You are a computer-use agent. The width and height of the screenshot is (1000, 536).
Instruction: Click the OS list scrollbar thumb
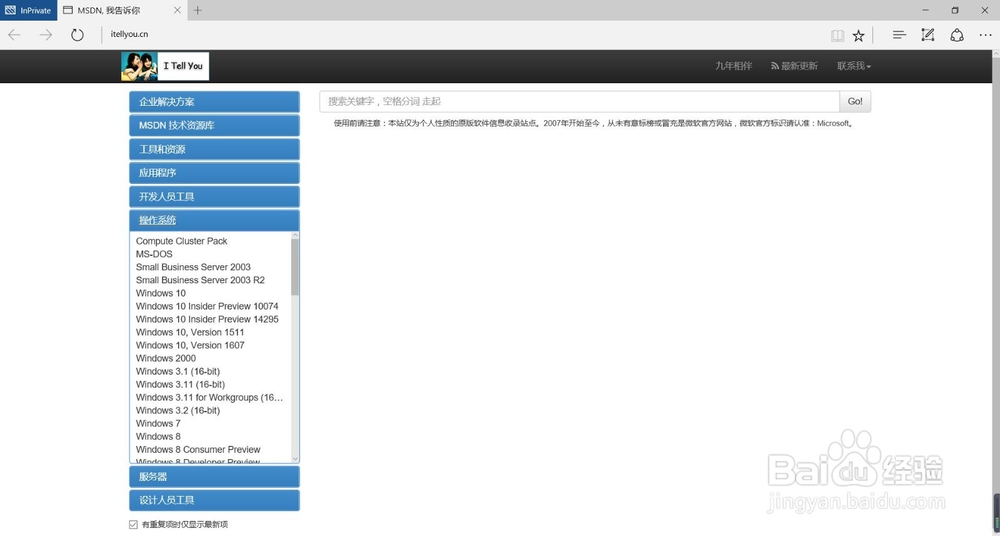point(295,267)
